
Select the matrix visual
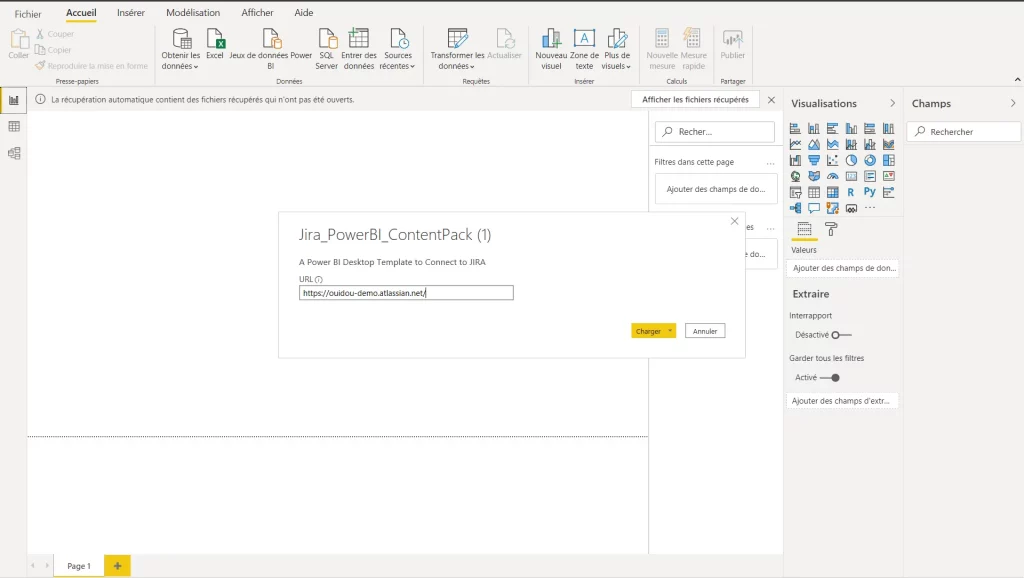click(833, 192)
